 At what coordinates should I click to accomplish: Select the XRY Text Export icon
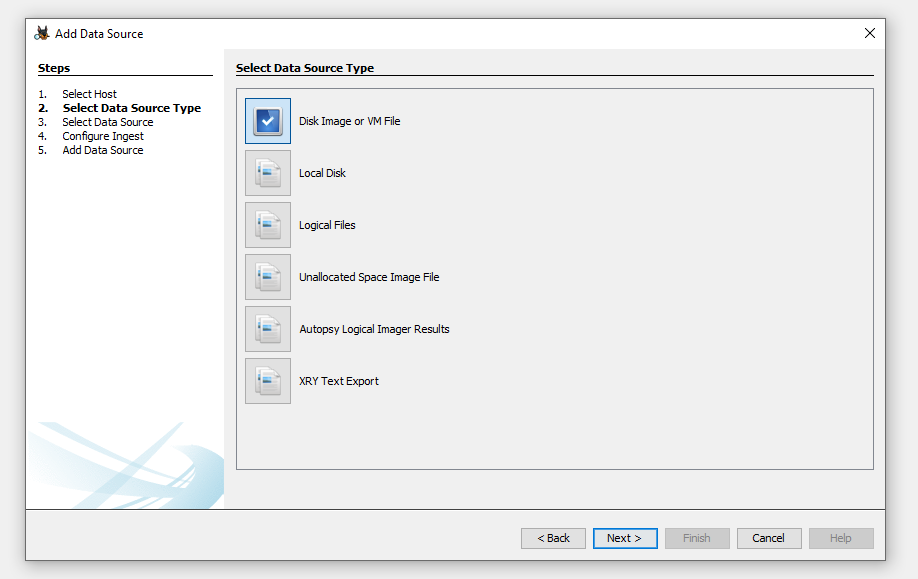pyautogui.click(x=268, y=381)
